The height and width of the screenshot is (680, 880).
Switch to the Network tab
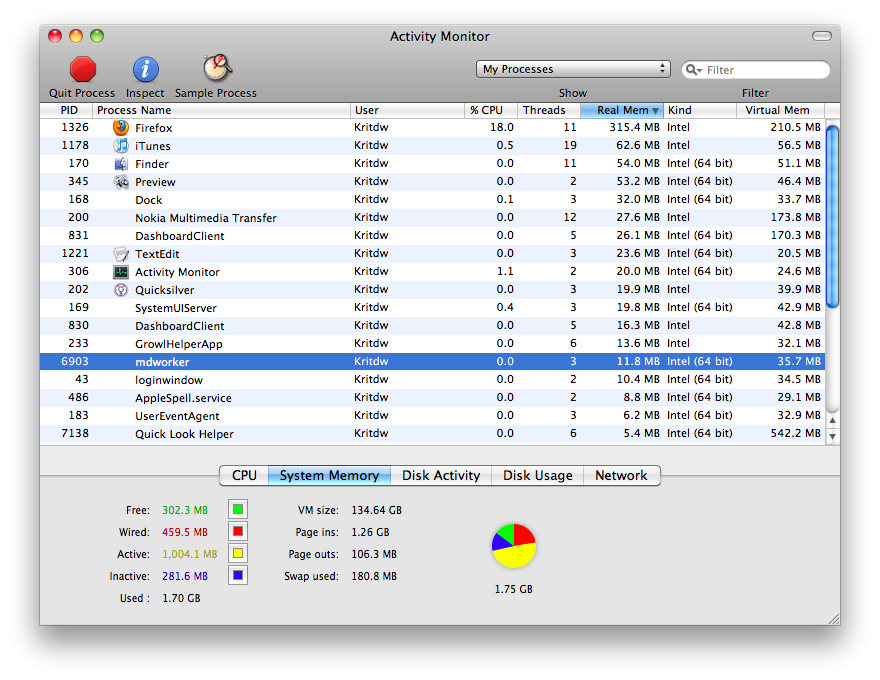tap(621, 475)
